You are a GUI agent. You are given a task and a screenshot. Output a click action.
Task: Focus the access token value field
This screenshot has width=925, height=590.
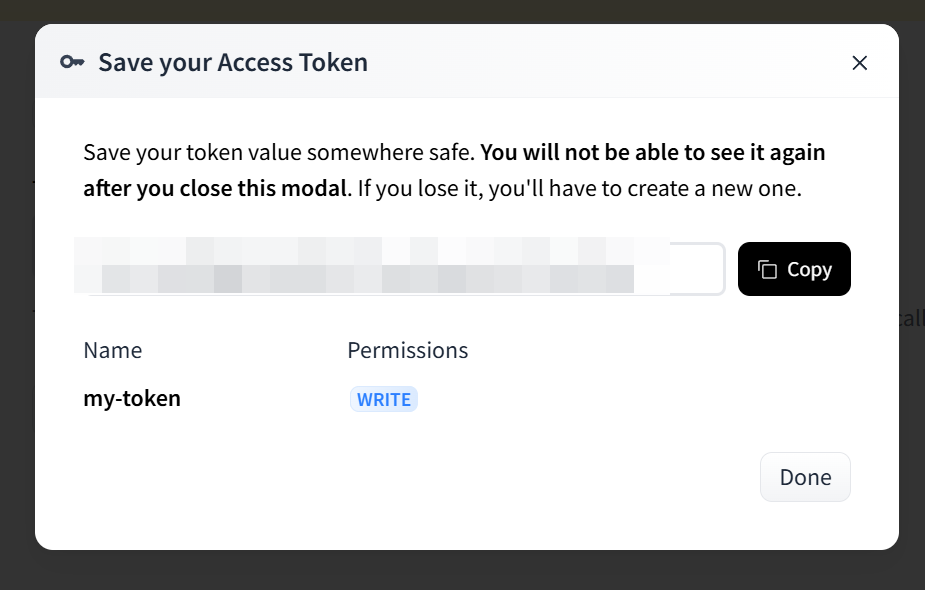[x=400, y=269]
